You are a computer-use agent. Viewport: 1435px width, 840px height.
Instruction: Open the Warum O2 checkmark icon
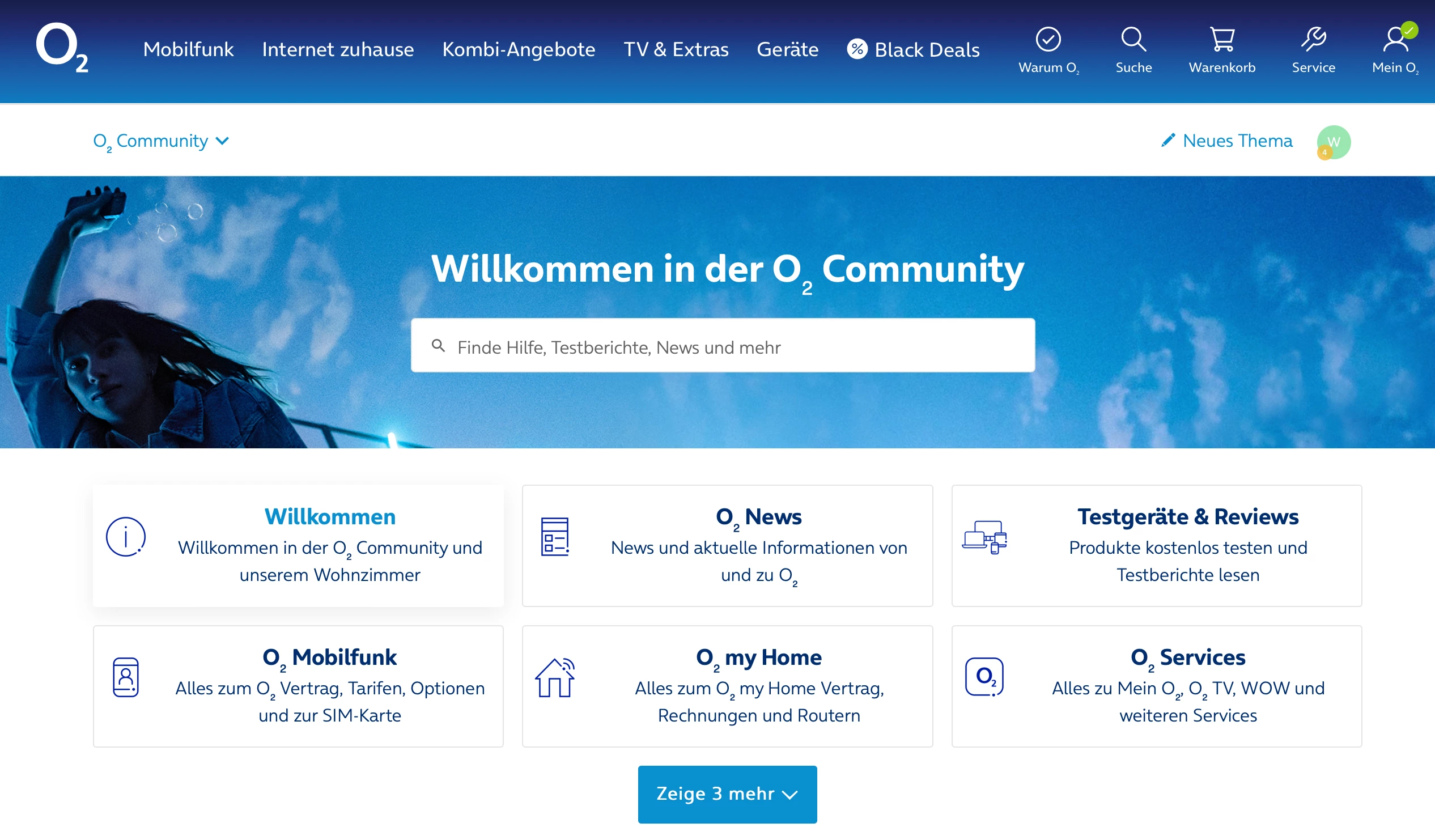1048,39
